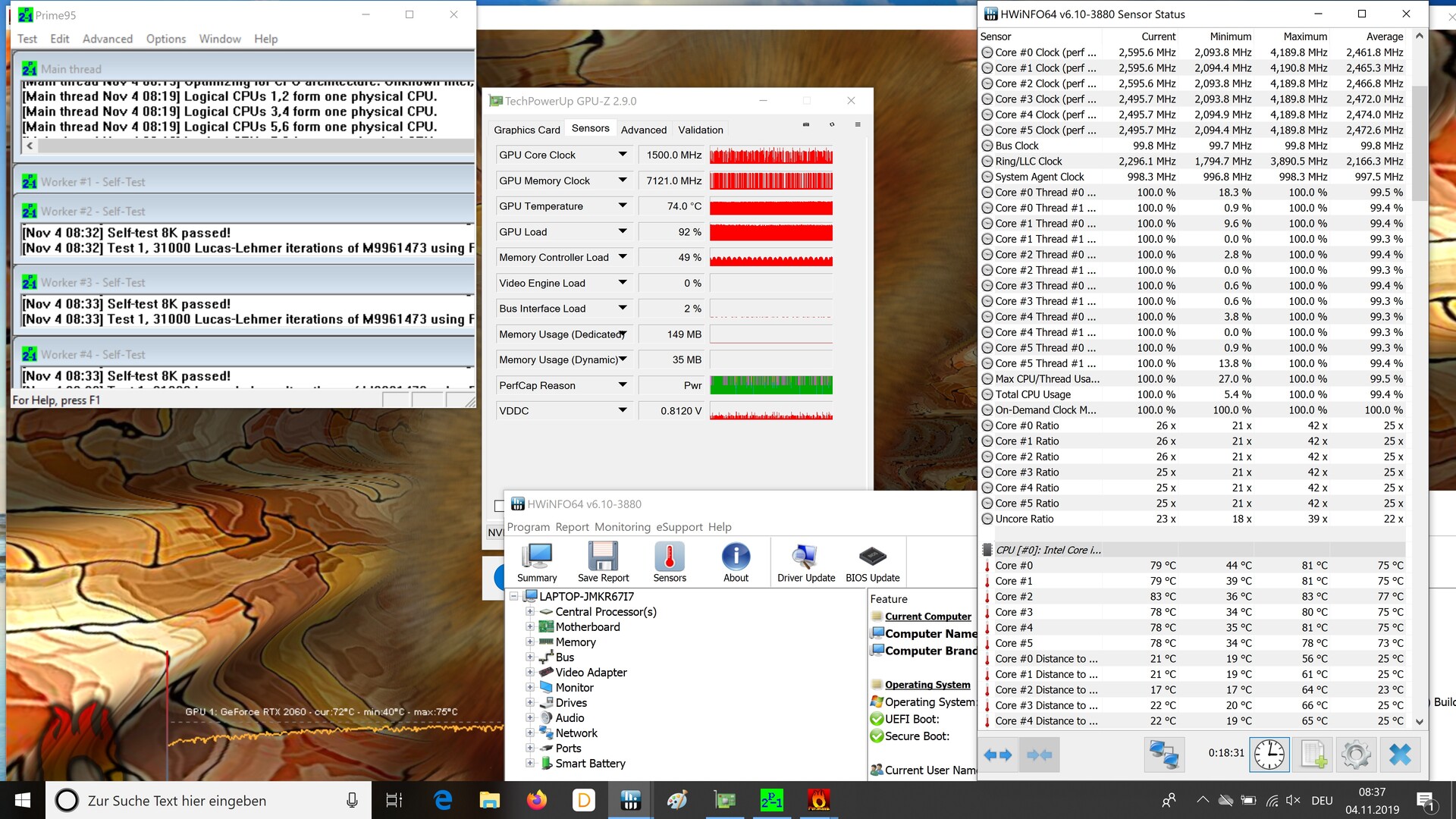The image size is (1456, 819).
Task: Expand the Video Adapter tree node
Action: pyautogui.click(x=530, y=673)
